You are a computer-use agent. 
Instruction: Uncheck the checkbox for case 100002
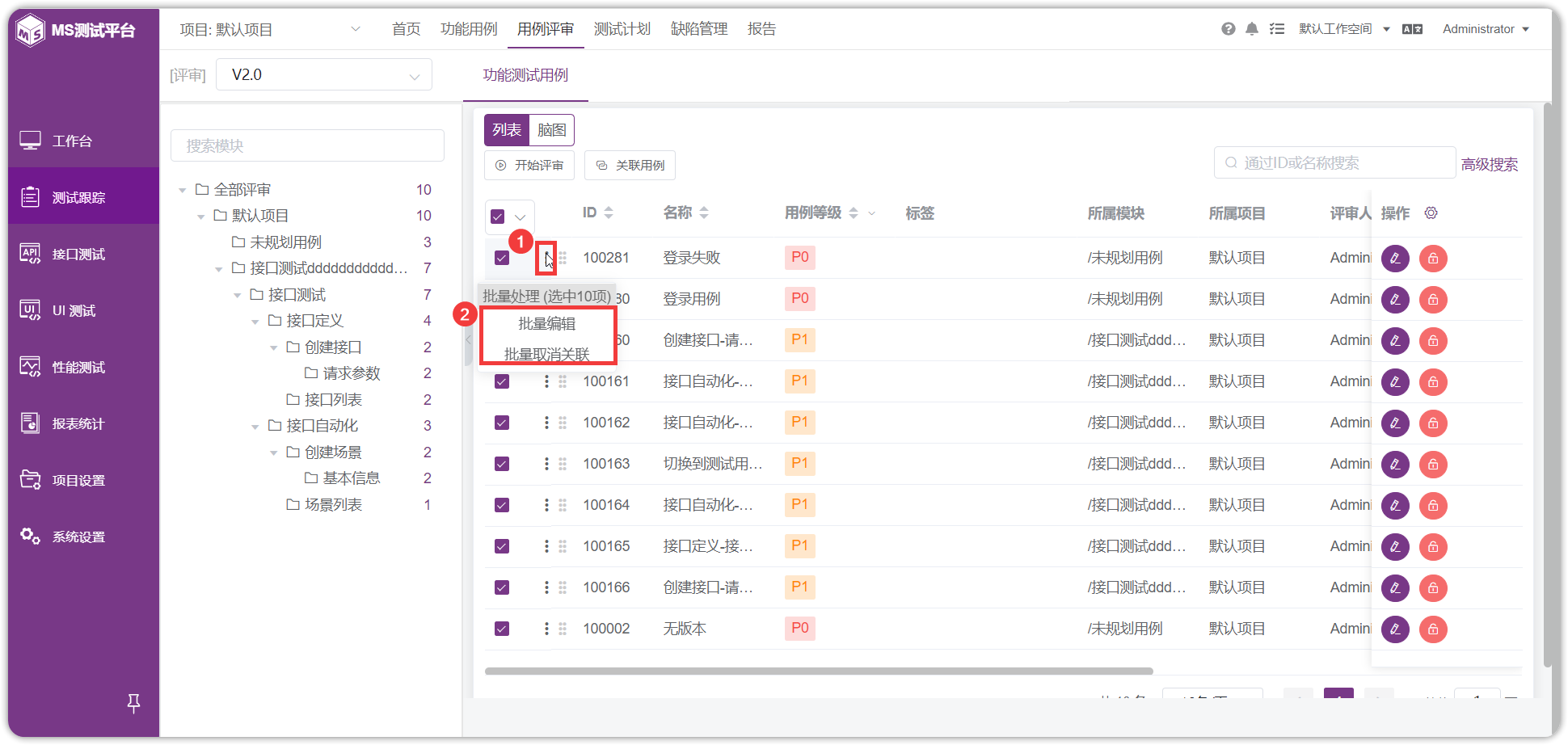tap(502, 629)
